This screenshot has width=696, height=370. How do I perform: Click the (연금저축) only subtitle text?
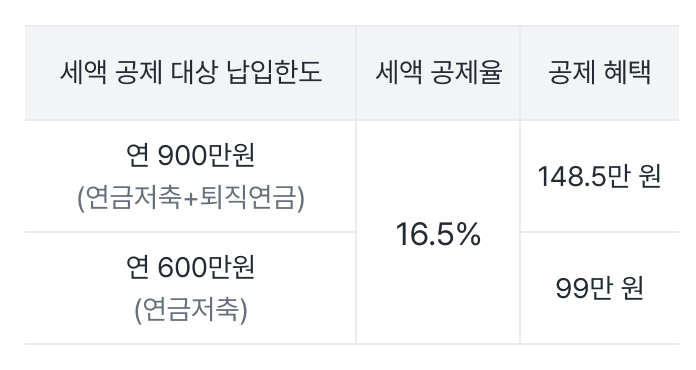pos(191,310)
